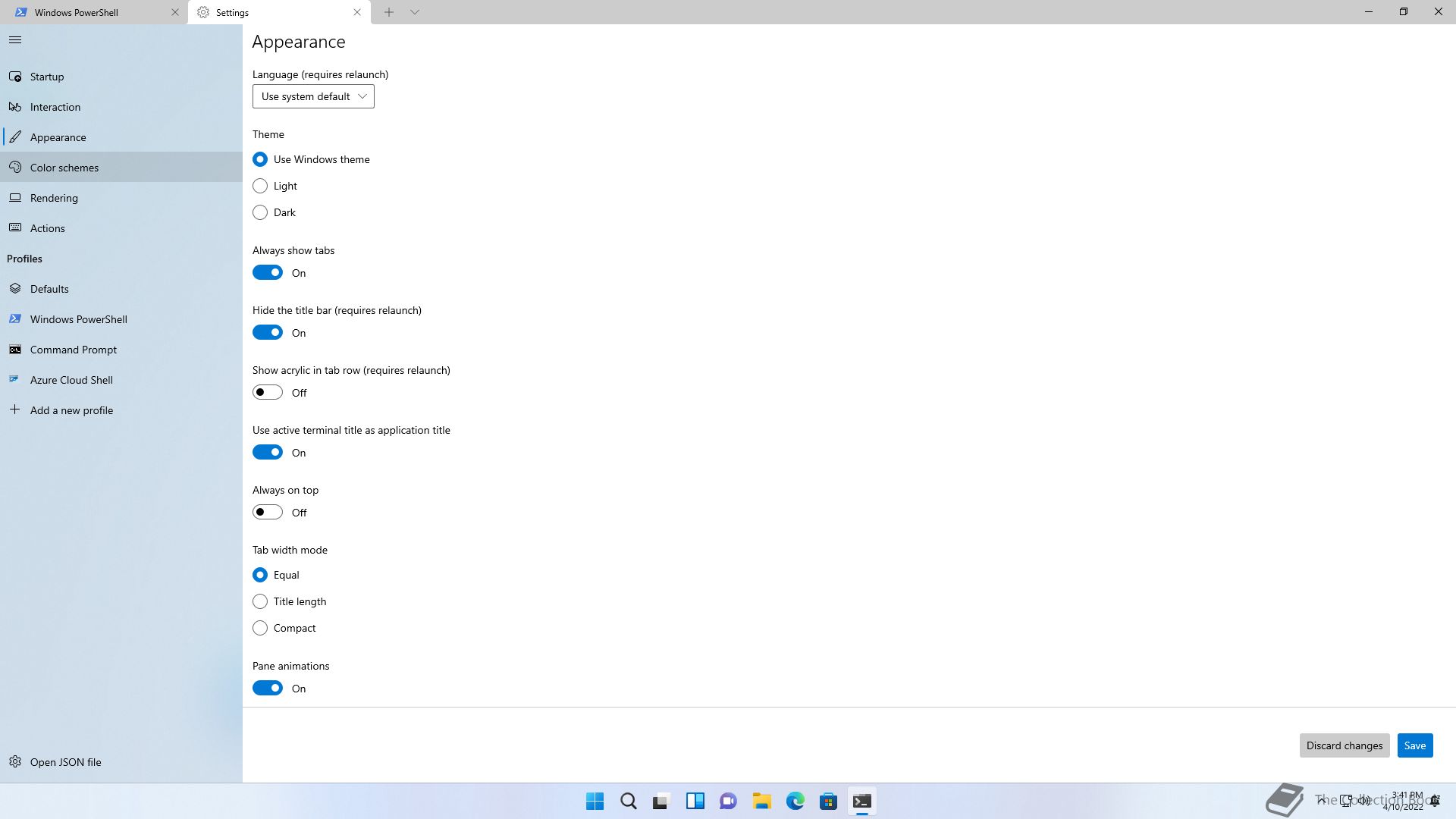
Task: Close the Windows PowerShell tab
Action: [x=175, y=12]
